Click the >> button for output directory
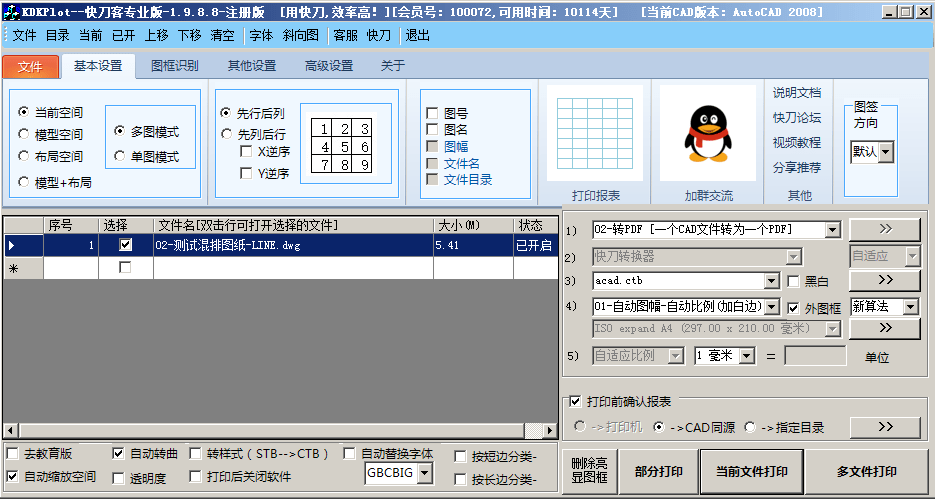This screenshot has height=499, width=935. pos(885,427)
